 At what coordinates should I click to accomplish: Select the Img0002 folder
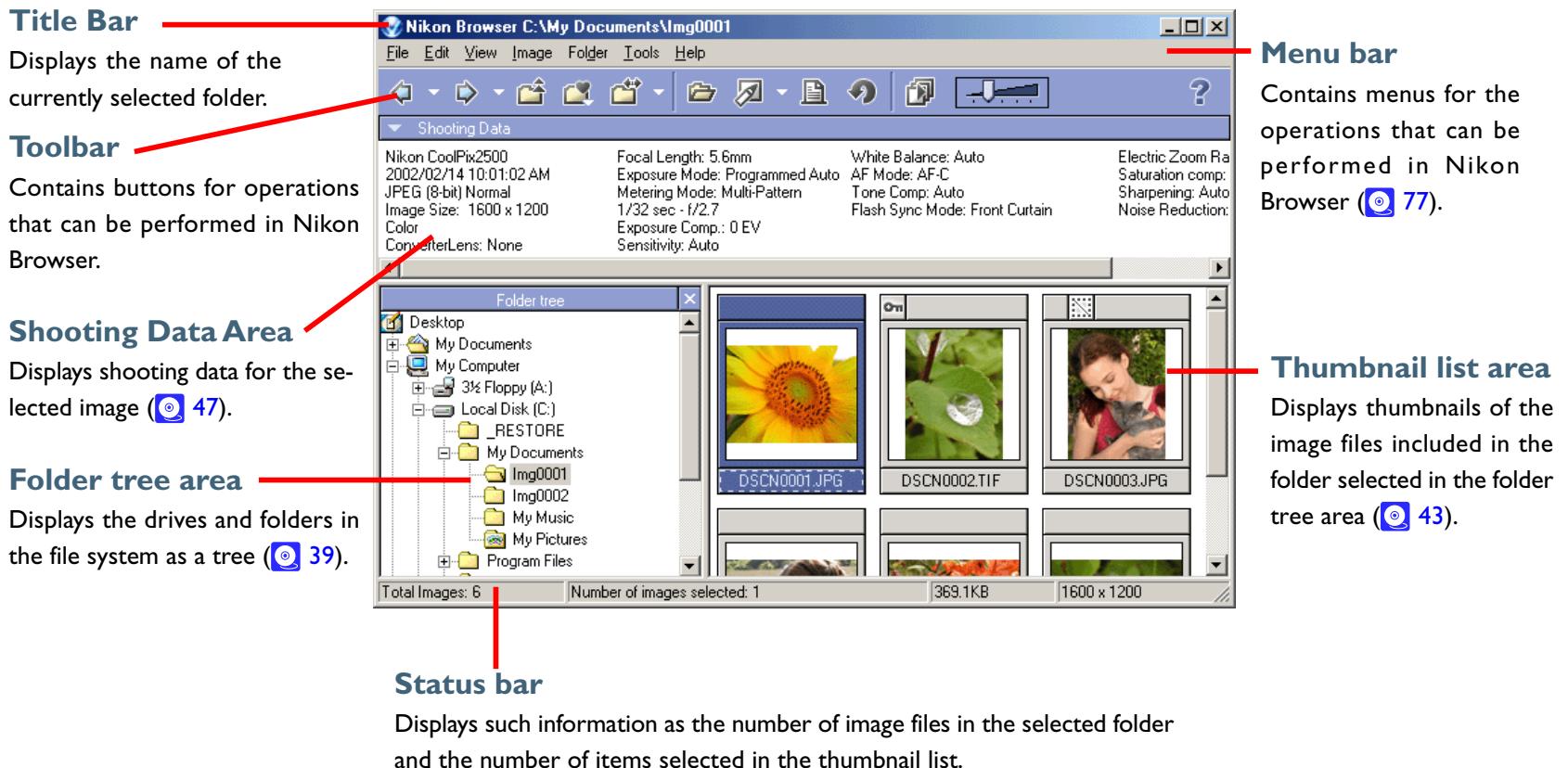pyautogui.click(x=540, y=496)
